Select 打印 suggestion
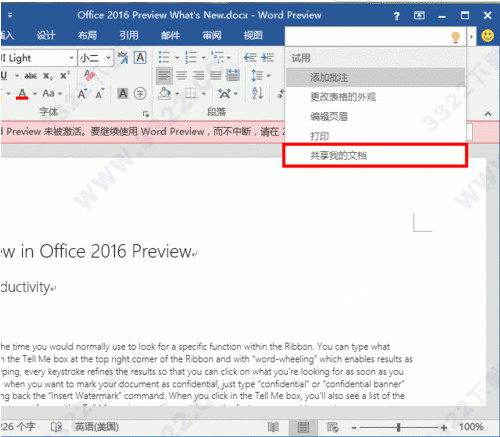The image size is (500, 437). (x=375, y=136)
